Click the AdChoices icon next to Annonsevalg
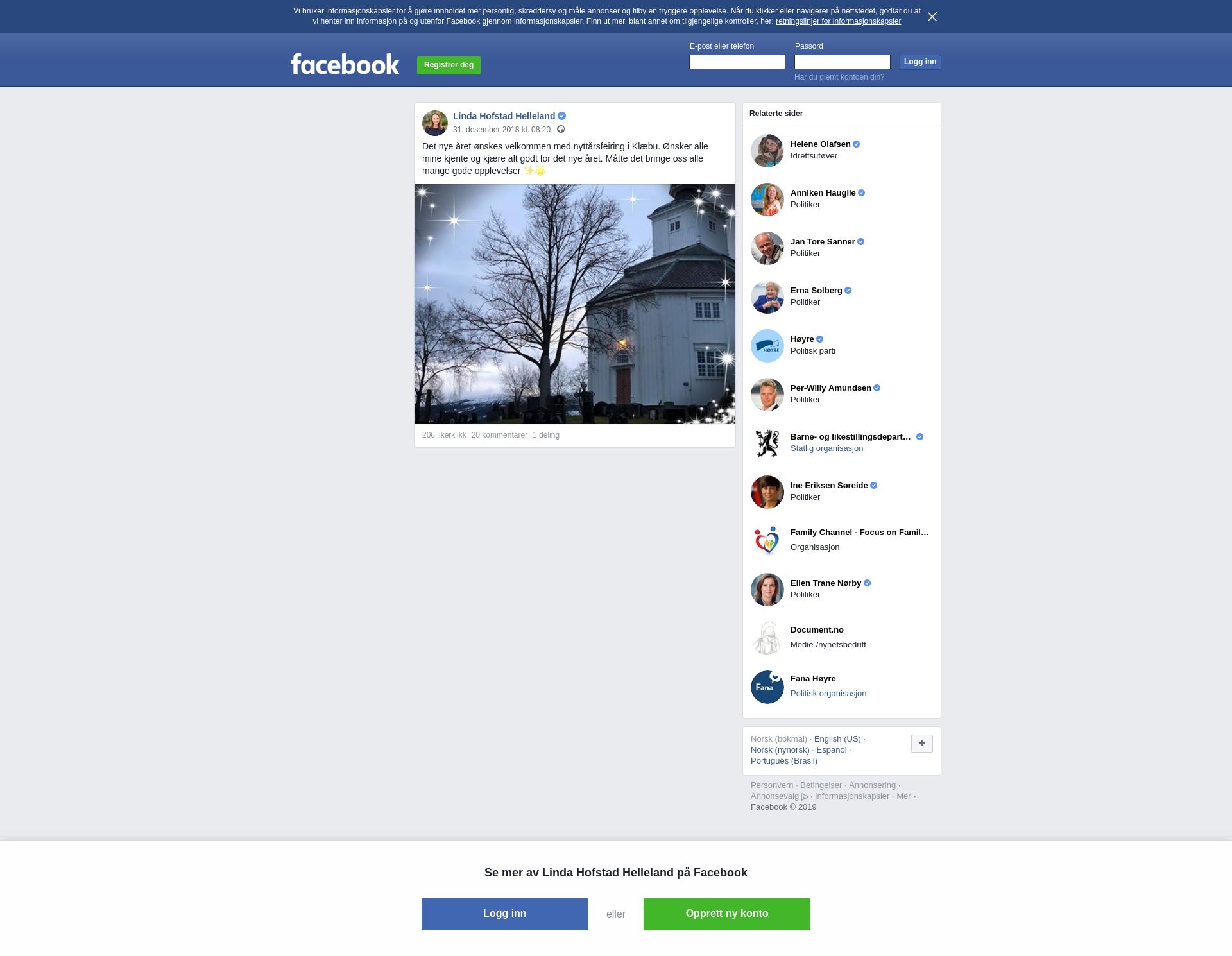The width and height of the screenshot is (1232, 956). 805,797
